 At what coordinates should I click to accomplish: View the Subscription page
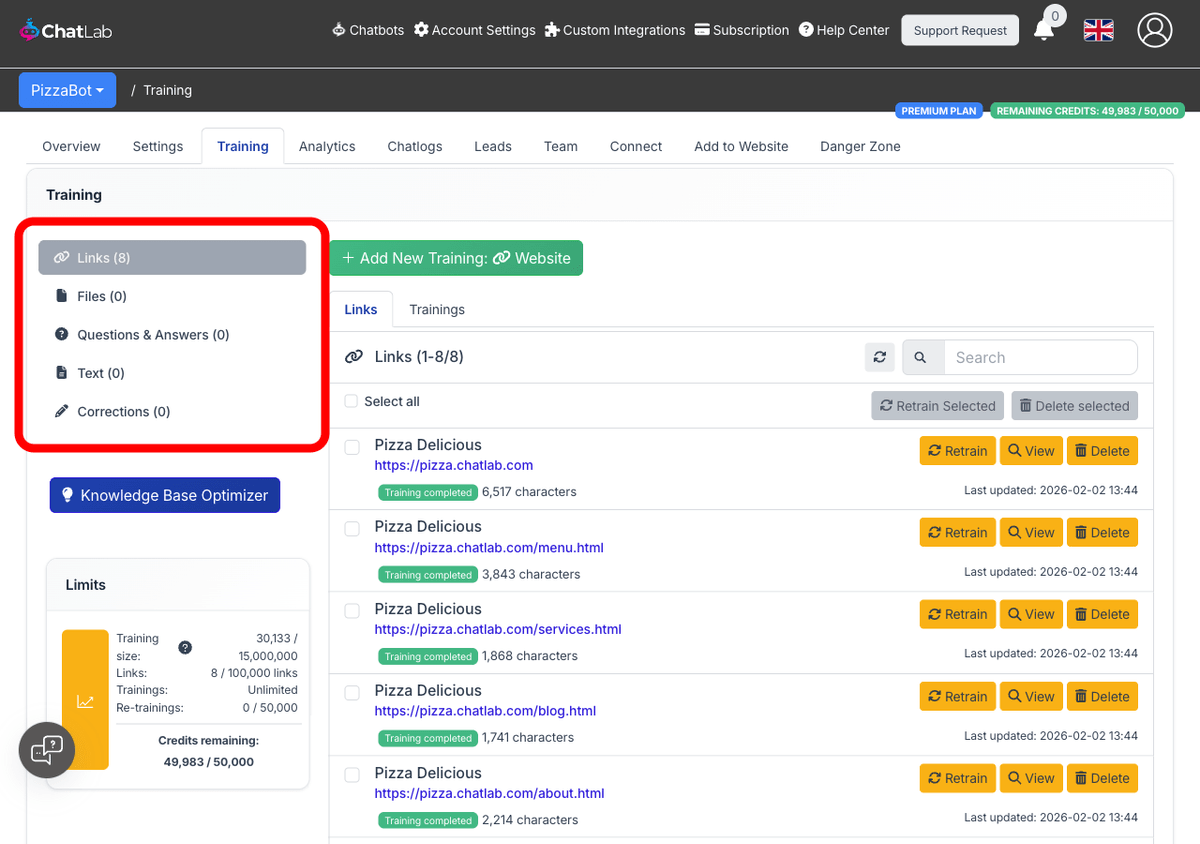[741, 30]
